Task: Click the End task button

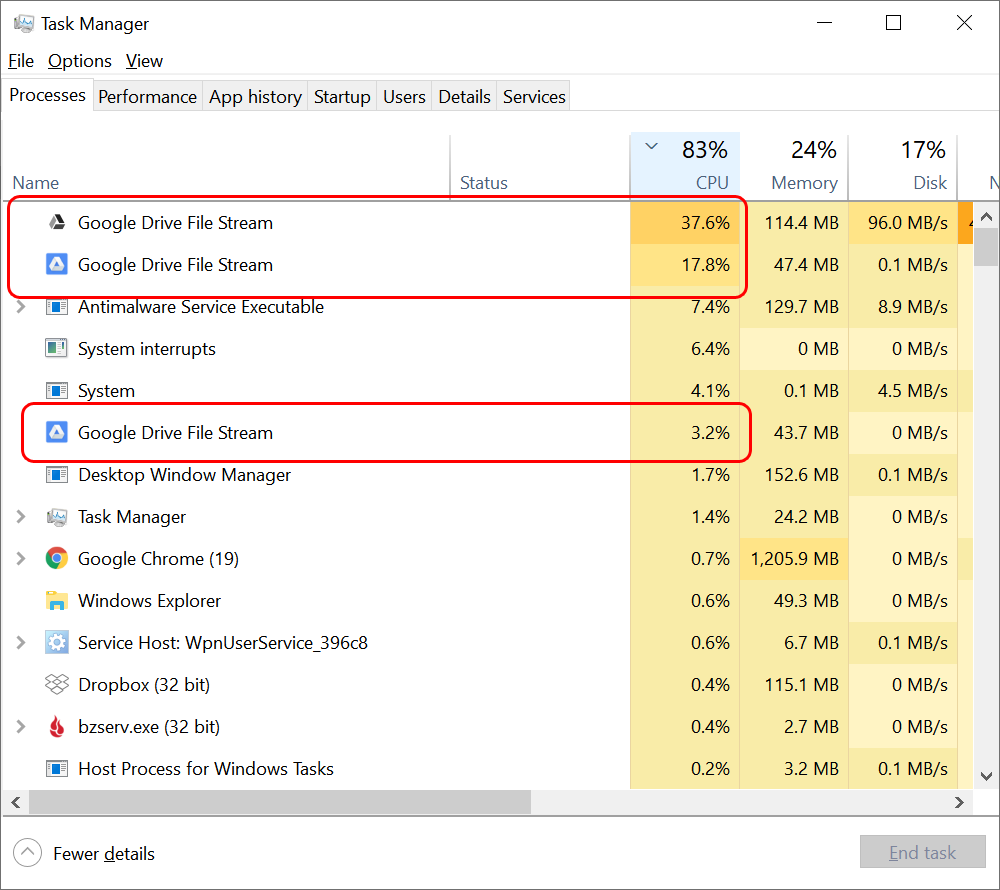Action: [922, 852]
